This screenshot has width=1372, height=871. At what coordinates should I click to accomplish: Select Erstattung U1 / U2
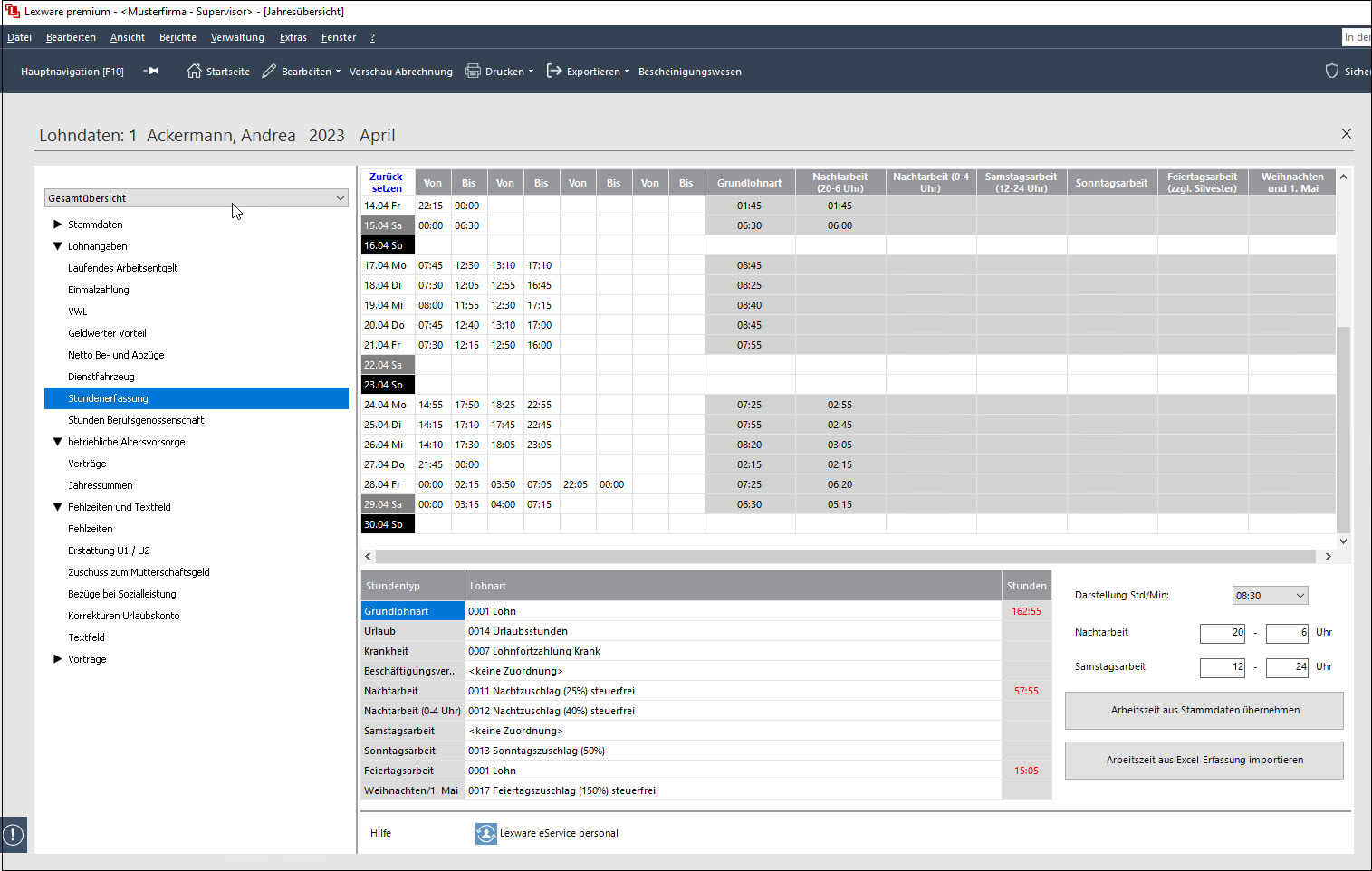(109, 550)
